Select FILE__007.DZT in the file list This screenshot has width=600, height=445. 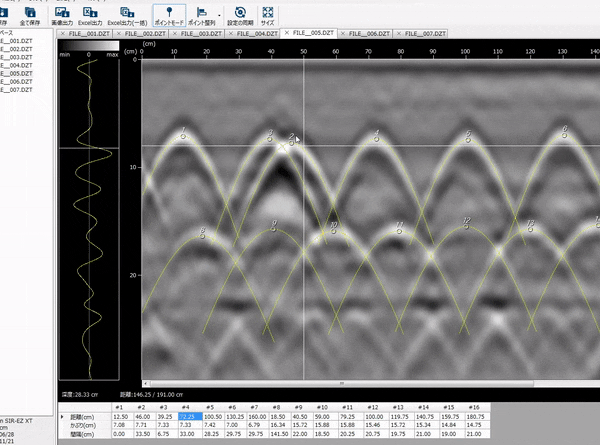16,90
